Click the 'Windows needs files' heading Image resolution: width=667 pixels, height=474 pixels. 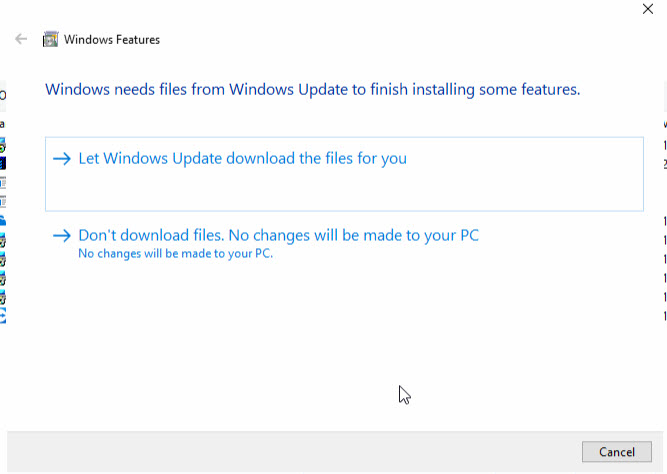(313, 90)
